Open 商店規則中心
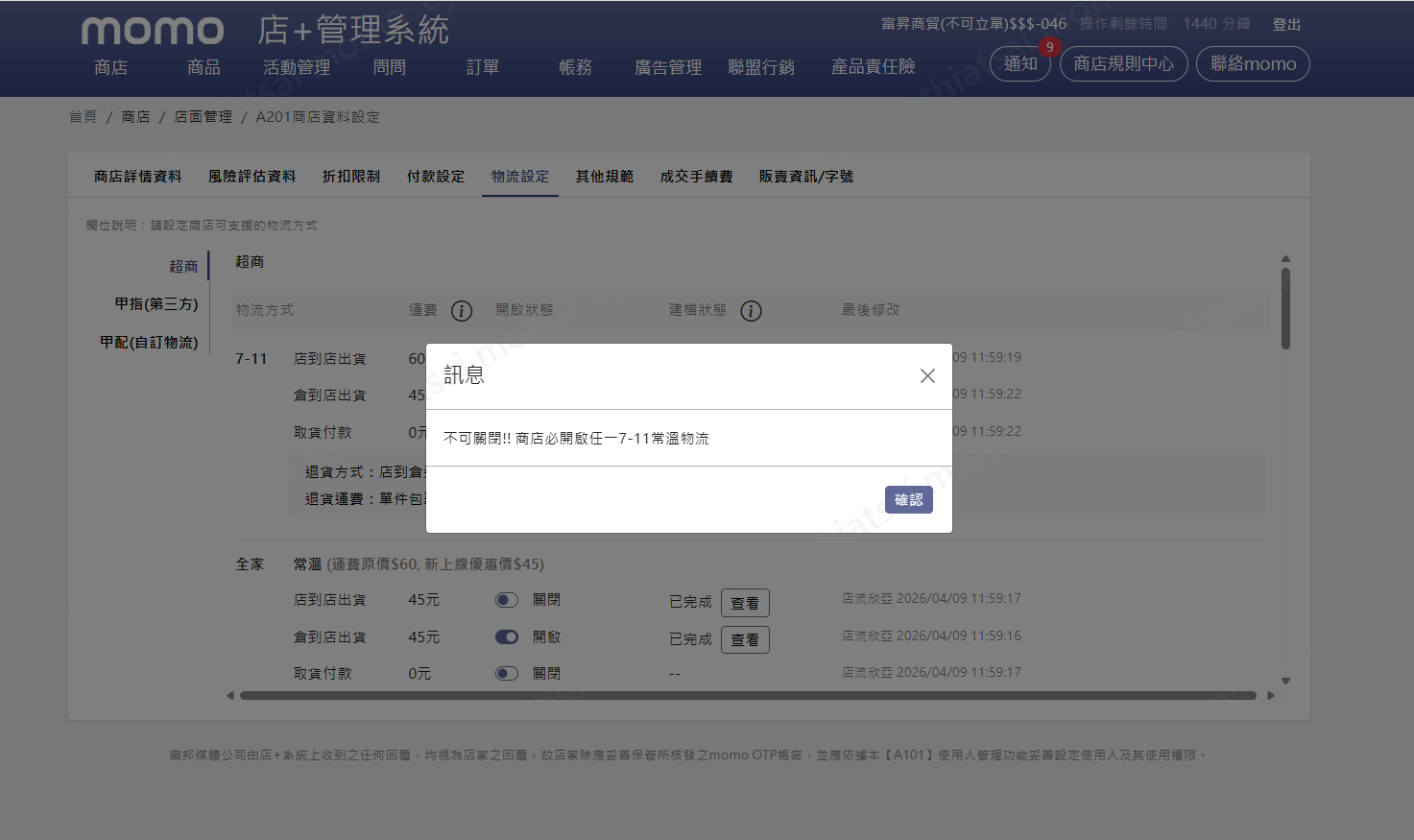 pos(1124,63)
